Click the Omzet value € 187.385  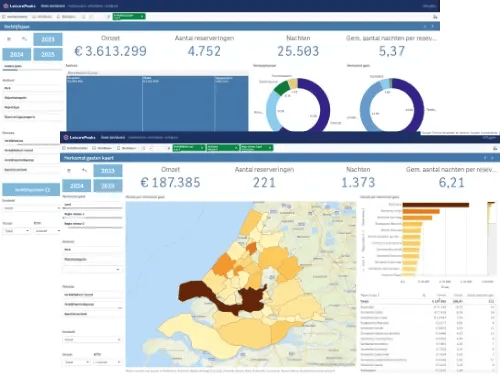point(170,182)
